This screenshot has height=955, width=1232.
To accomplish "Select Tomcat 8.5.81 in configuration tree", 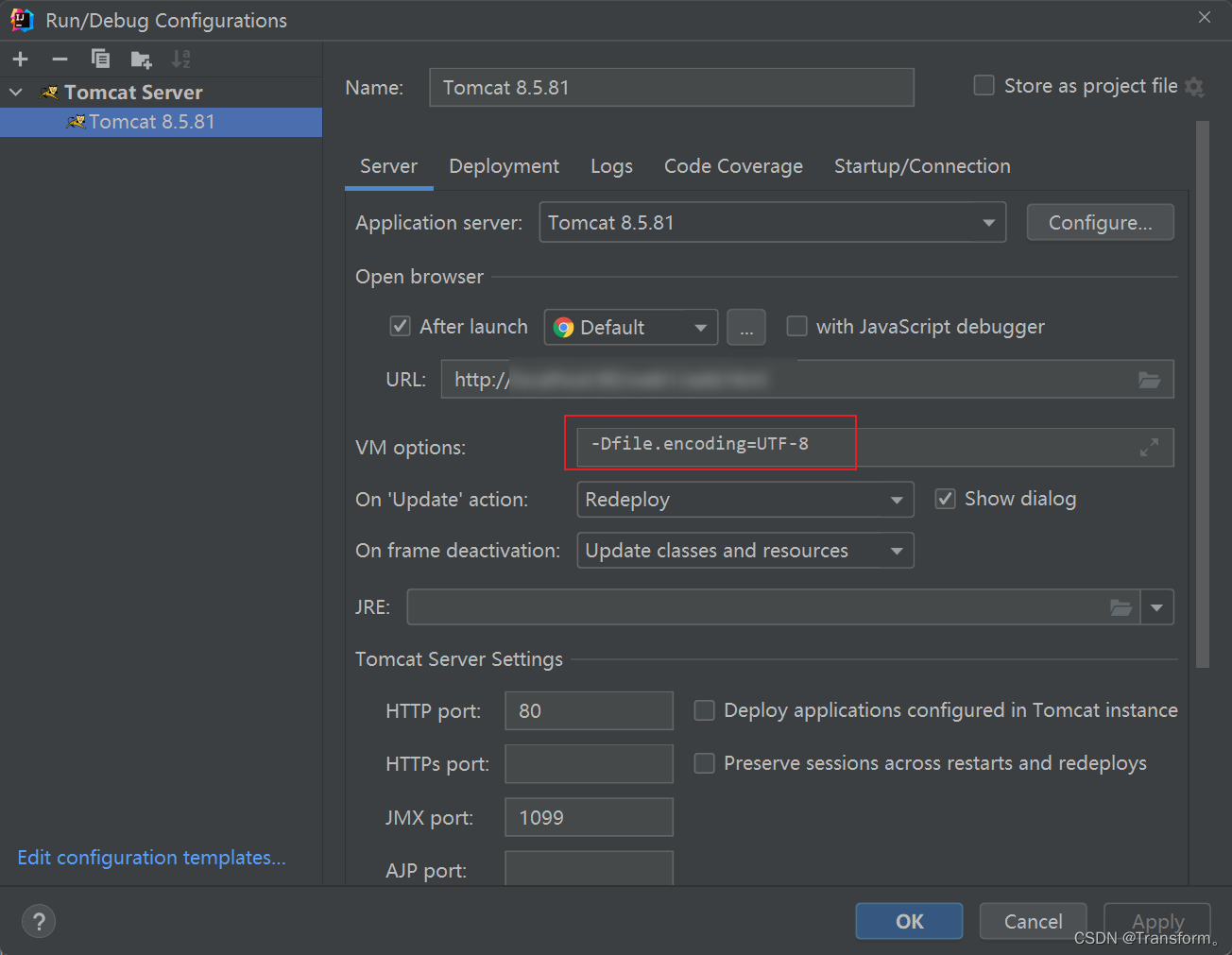I will [161, 122].
